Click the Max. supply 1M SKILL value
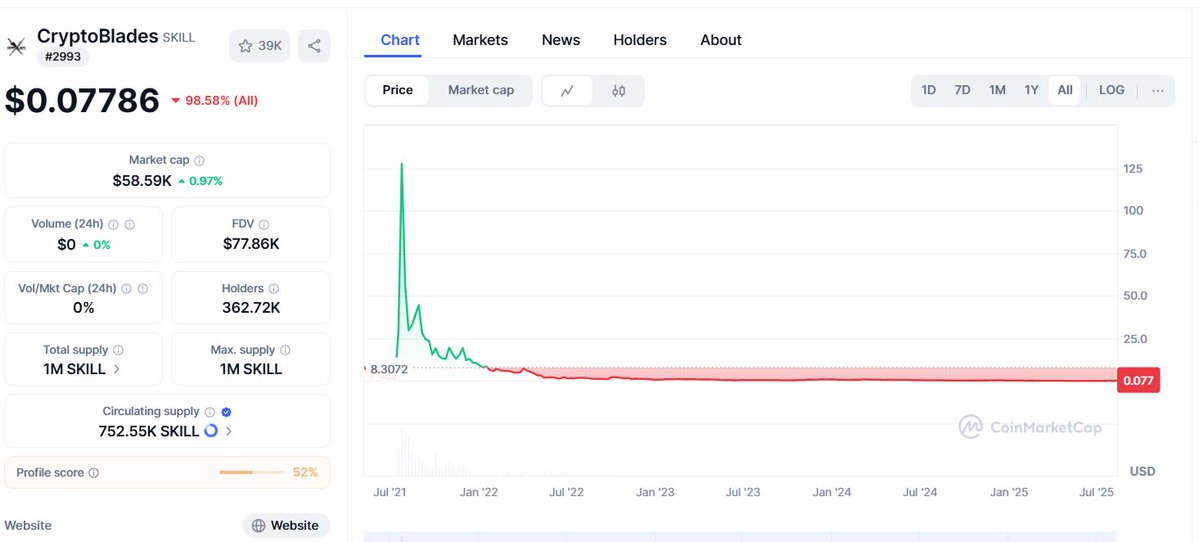The width and height of the screenshot is (1199, 542). click(251, 369)
